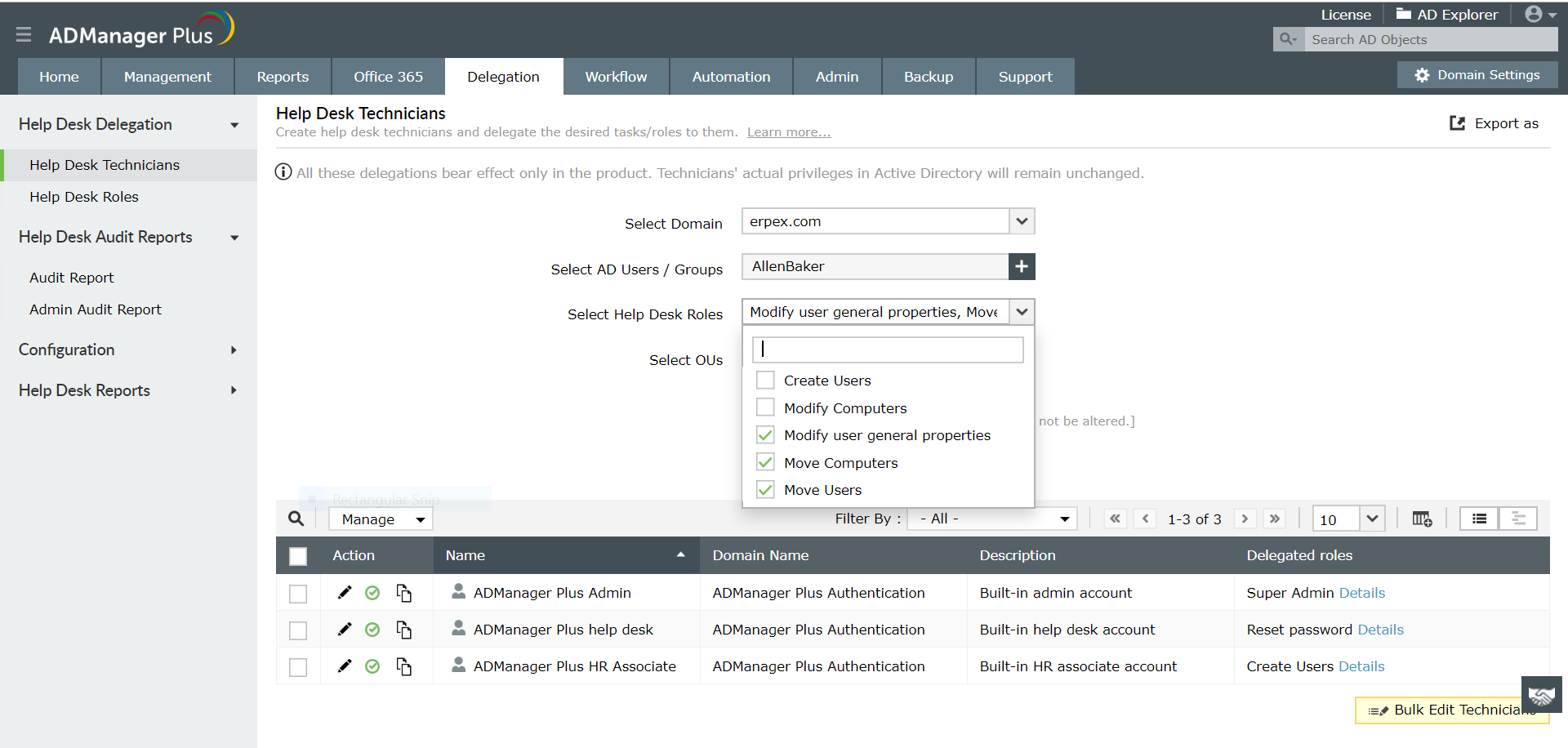1568x748 pixels.
Task: Edit the ADManager Plus help desk technician
Action: [x=345, y=630]
